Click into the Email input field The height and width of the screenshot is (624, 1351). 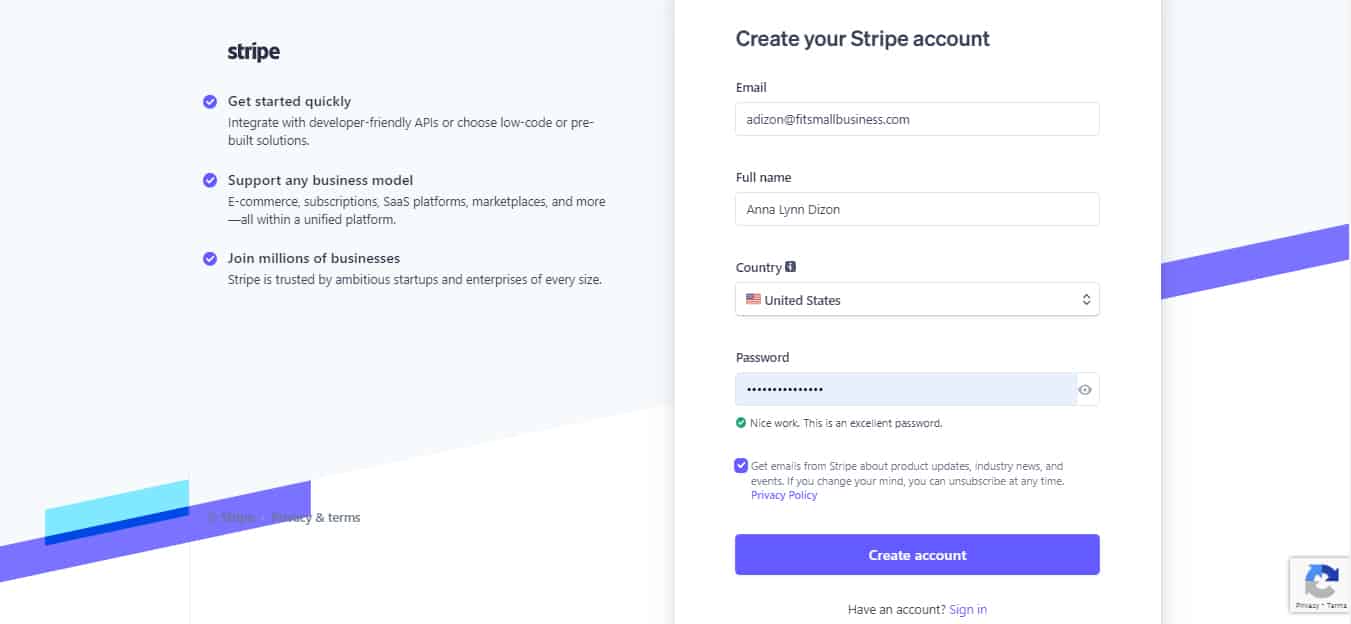tap(917, 119)
